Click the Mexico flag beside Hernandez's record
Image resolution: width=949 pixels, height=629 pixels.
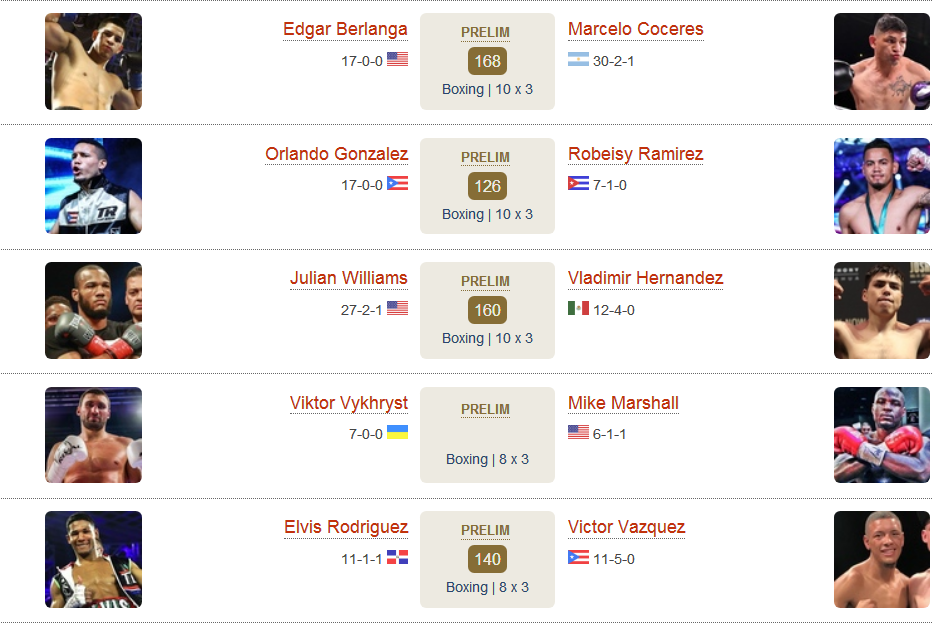tap(578, 308)
